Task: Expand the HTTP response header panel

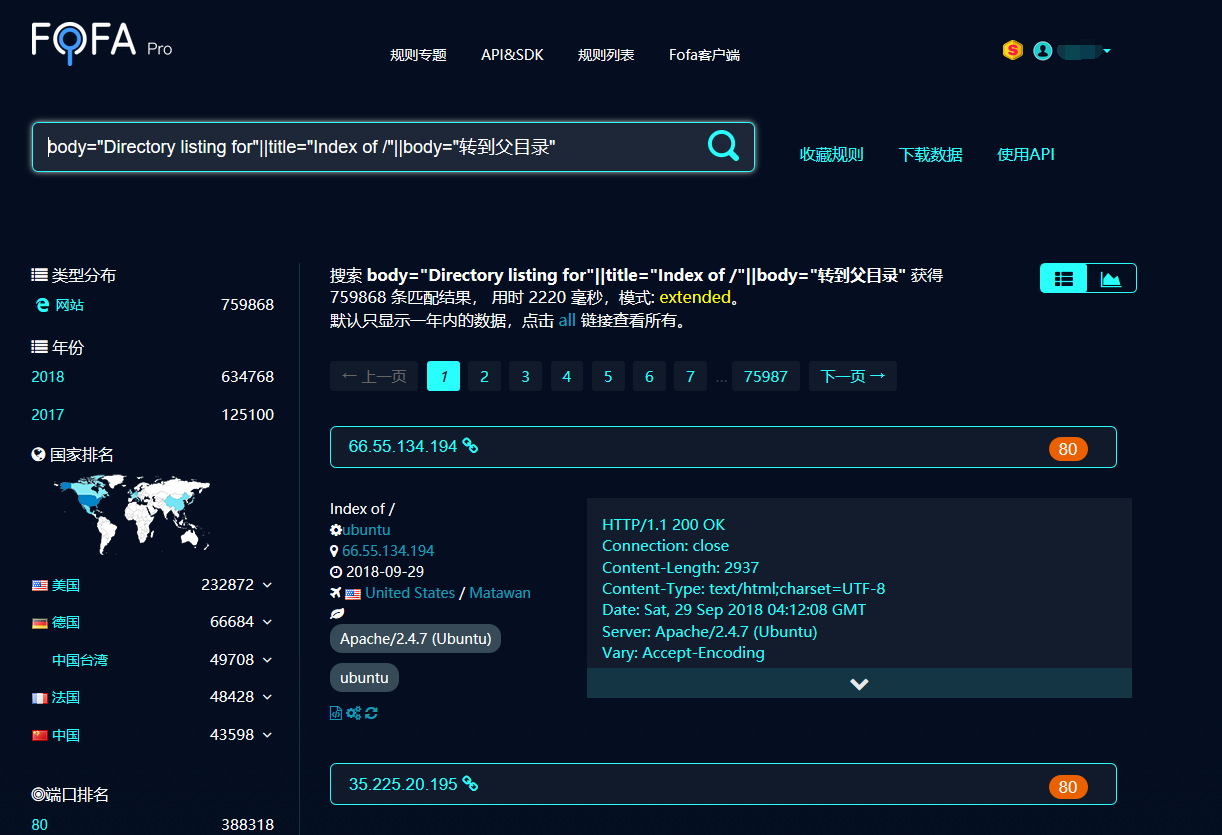Action: pyautogui.click(x=859, y=684)
